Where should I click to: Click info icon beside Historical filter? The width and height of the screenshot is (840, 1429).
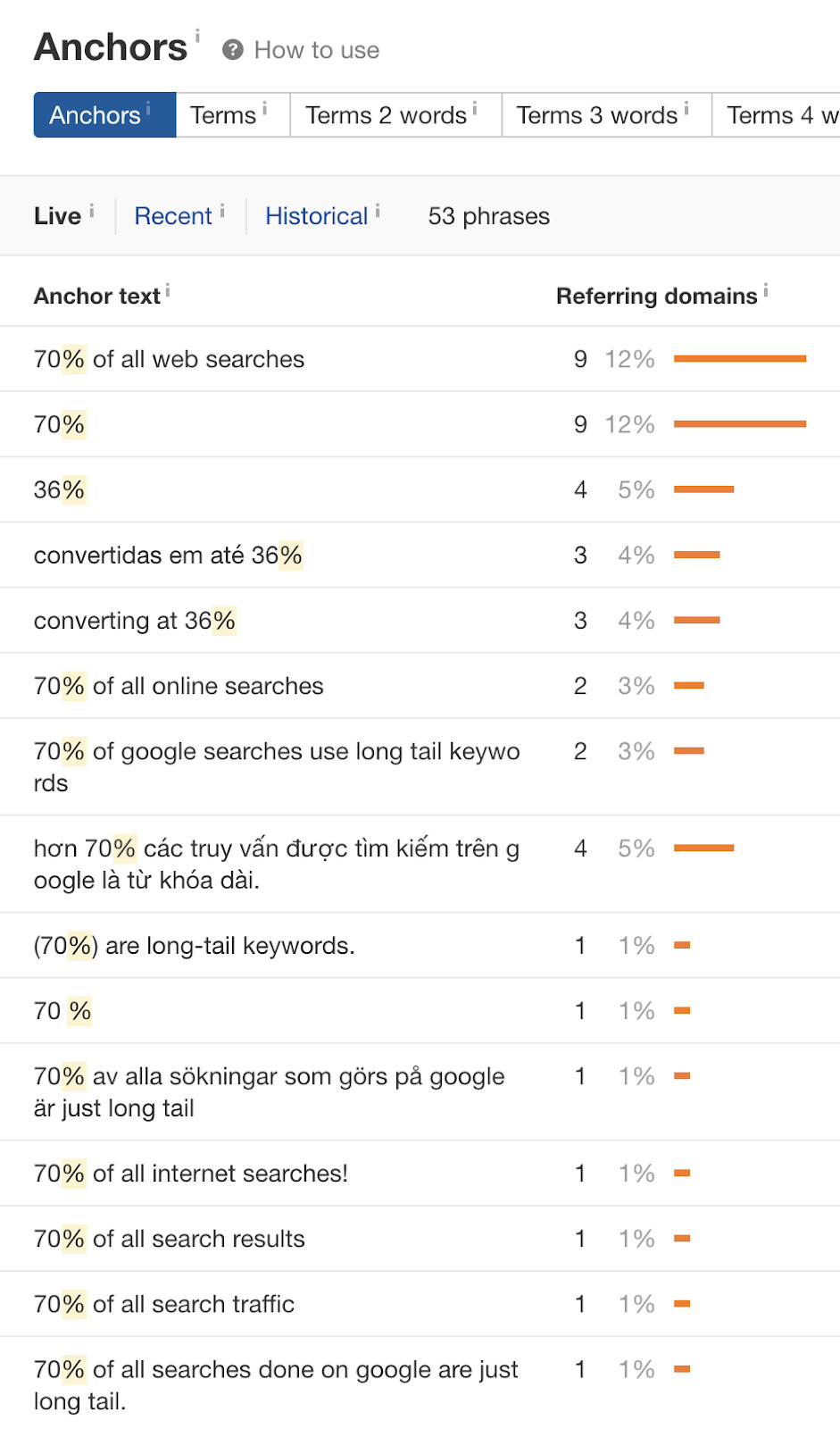click(378, 211)
